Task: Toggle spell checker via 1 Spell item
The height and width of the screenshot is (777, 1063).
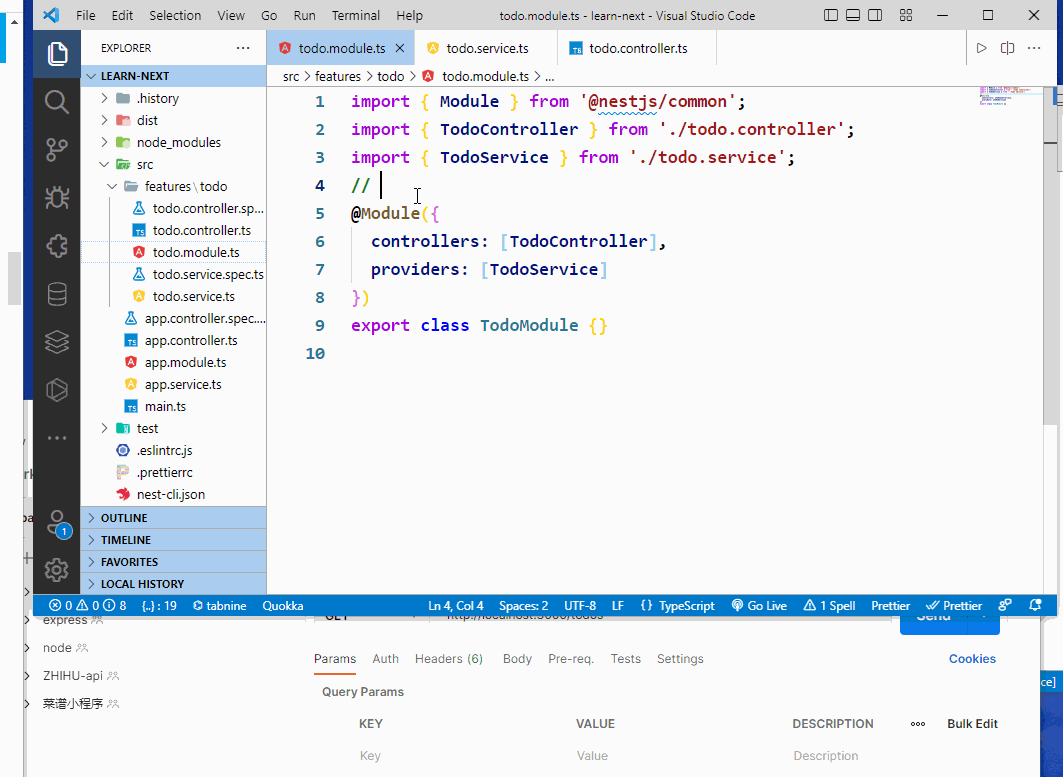Action: 829,605
